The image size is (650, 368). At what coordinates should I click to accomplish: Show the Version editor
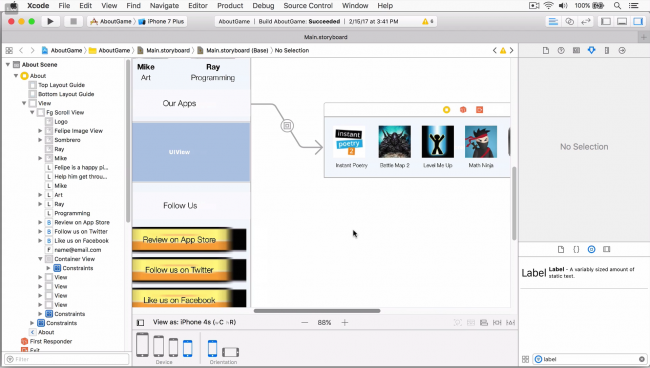585,22
